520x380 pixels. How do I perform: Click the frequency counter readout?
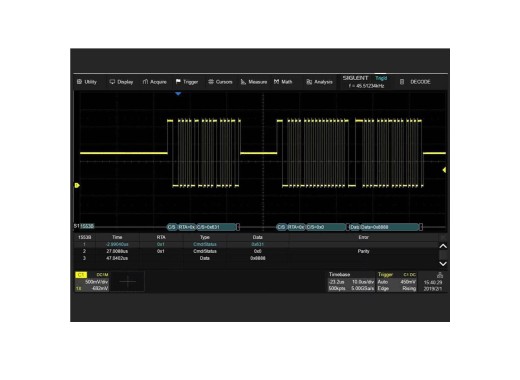tap(366, 86)
